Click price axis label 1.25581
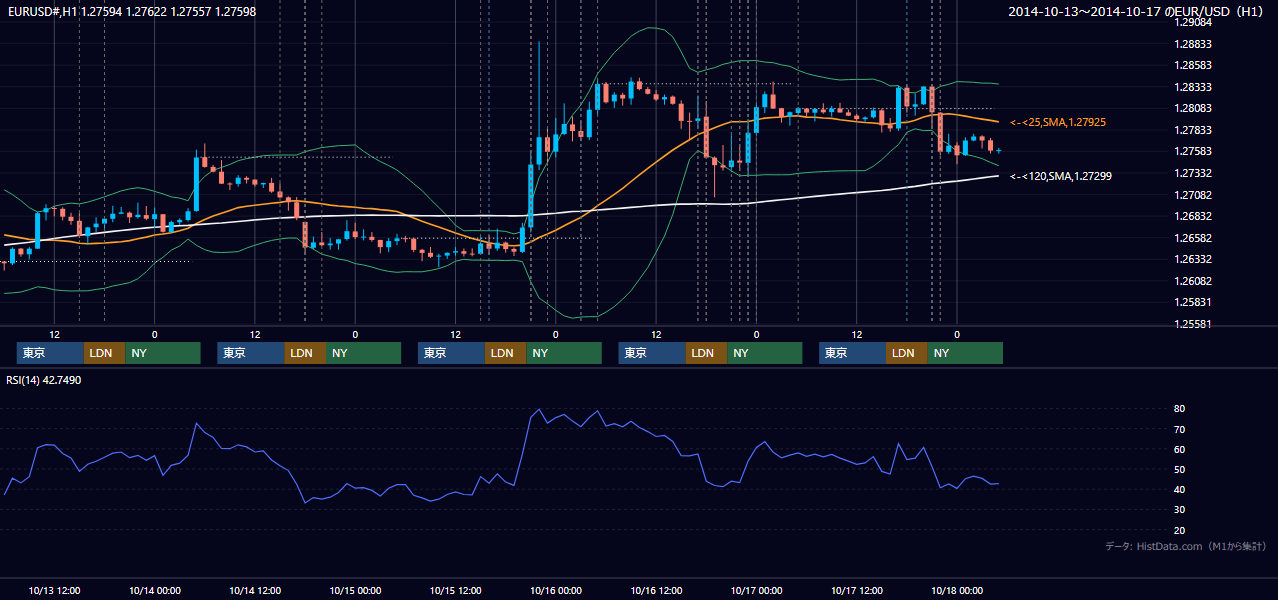This screenshot has width=1278, height=600. click(1193, 324)
